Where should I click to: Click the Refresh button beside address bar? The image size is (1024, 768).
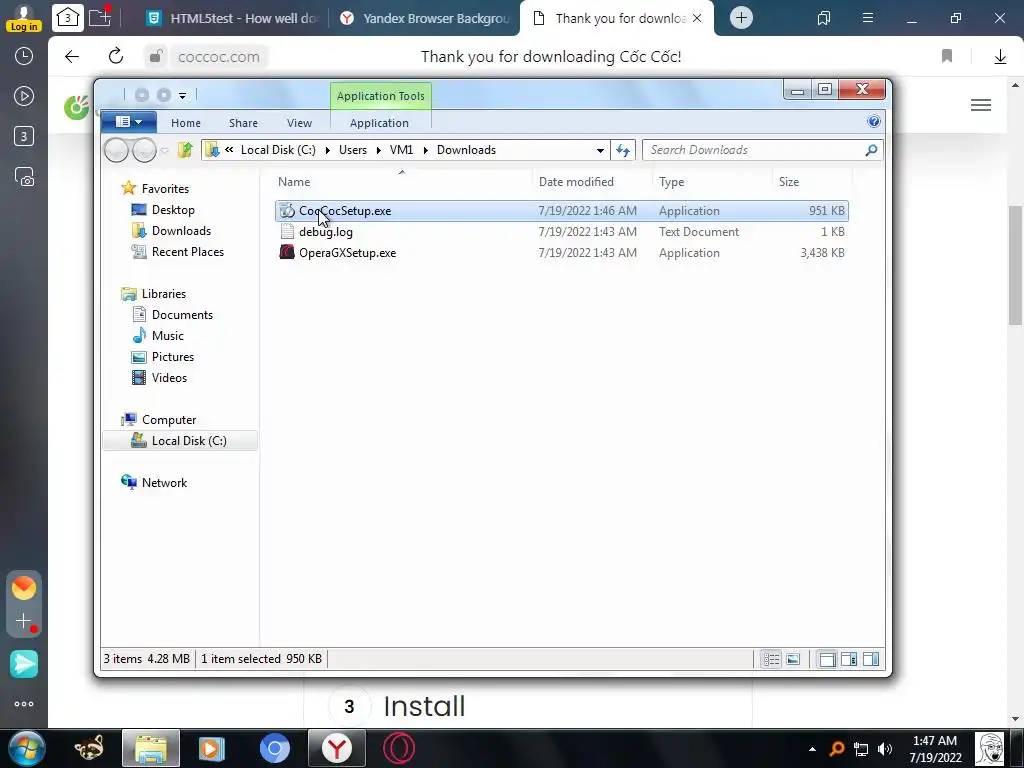(x=623, y=151)
